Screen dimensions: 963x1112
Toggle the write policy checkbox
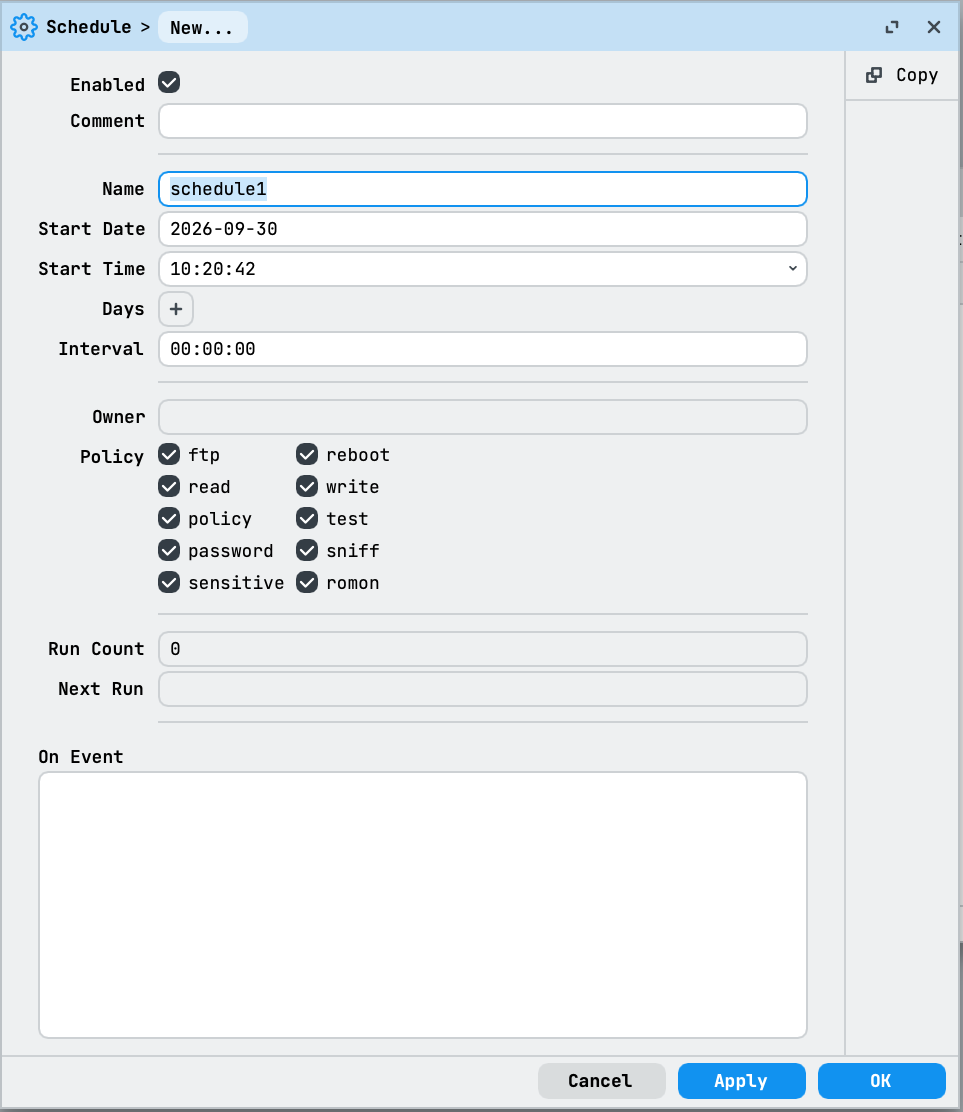pos(307,486)
